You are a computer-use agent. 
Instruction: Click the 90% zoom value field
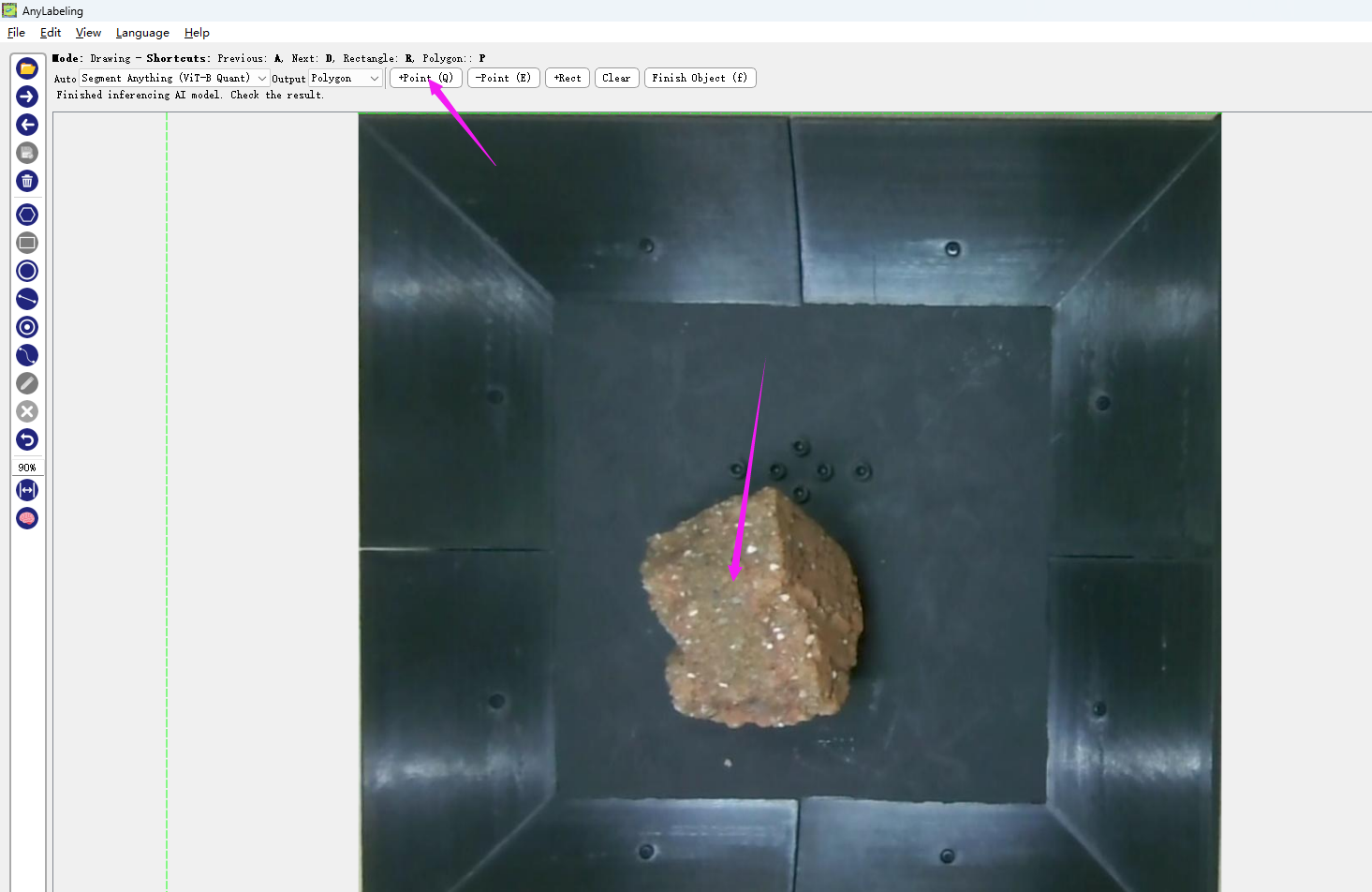27,468
